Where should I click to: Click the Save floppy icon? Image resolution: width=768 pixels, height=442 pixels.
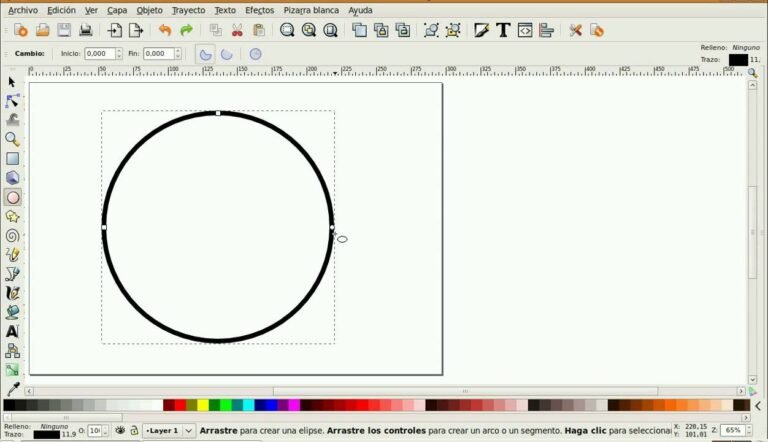[64, 30]
